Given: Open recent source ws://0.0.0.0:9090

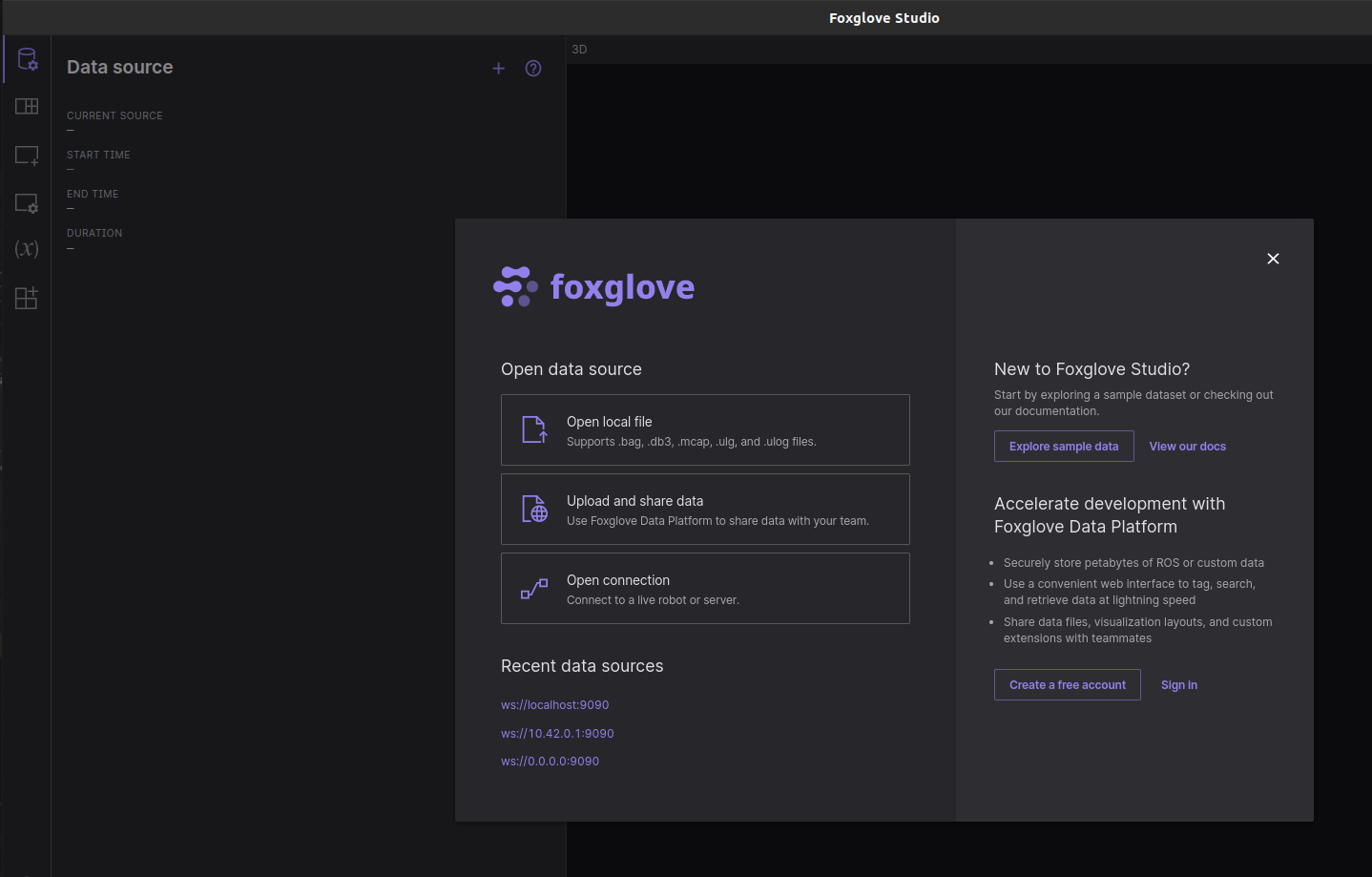Looking at the screenshot, I should pos(550,762).
